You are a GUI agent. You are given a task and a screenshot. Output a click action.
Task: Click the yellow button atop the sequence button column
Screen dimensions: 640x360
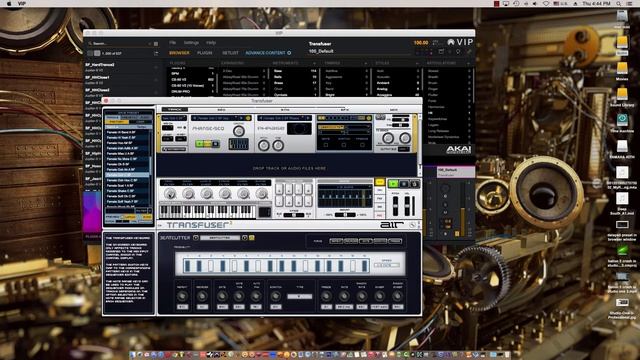click(x=380, y=182)
